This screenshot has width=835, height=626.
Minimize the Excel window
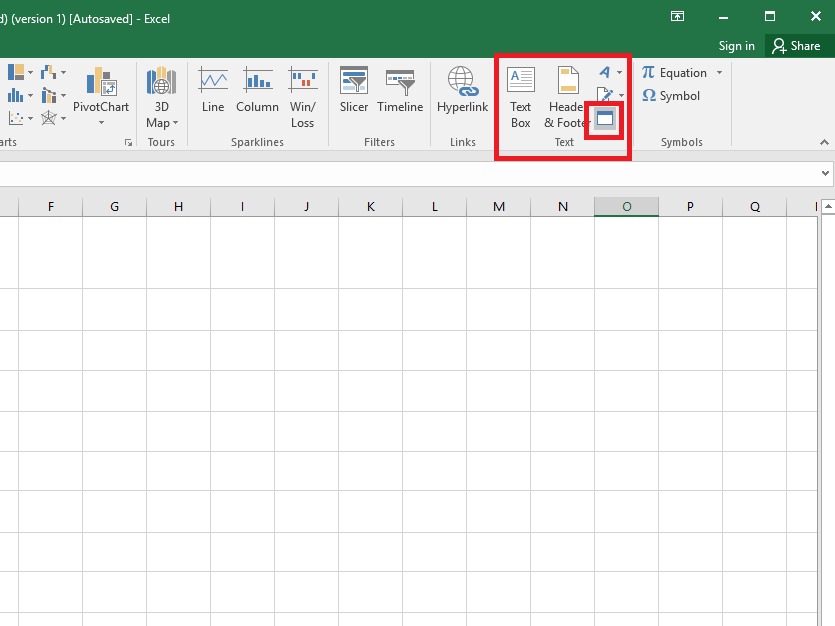(723, 17)
